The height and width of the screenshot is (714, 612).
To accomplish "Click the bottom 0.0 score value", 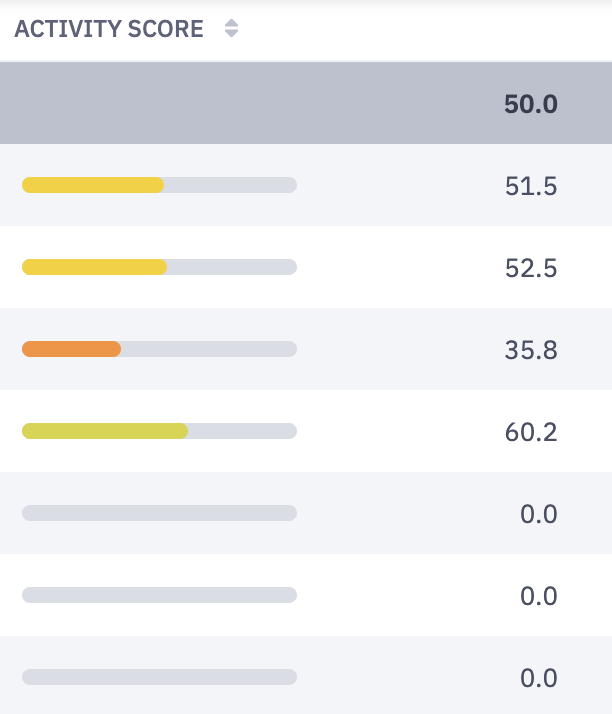I will [x=538, y=678].
